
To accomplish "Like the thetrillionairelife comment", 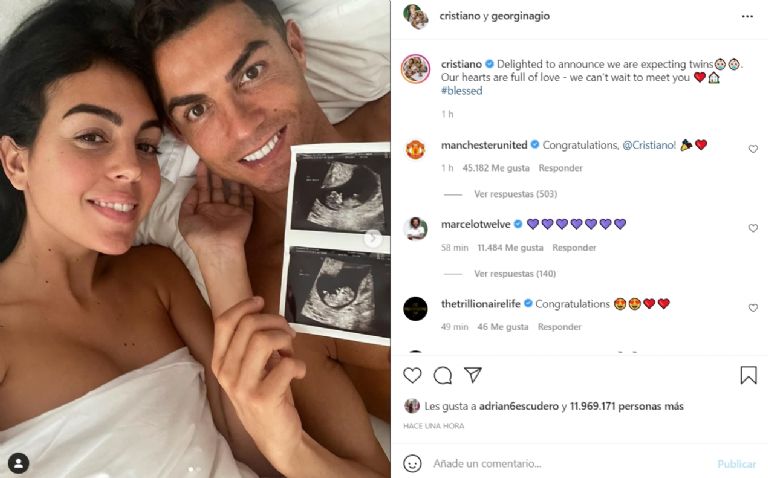I will point(753,308).
